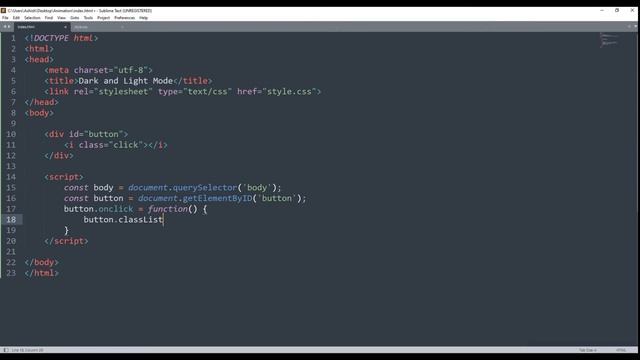Close the index.html tab
This screenshot has height=360, width=640.
(65, 27)
